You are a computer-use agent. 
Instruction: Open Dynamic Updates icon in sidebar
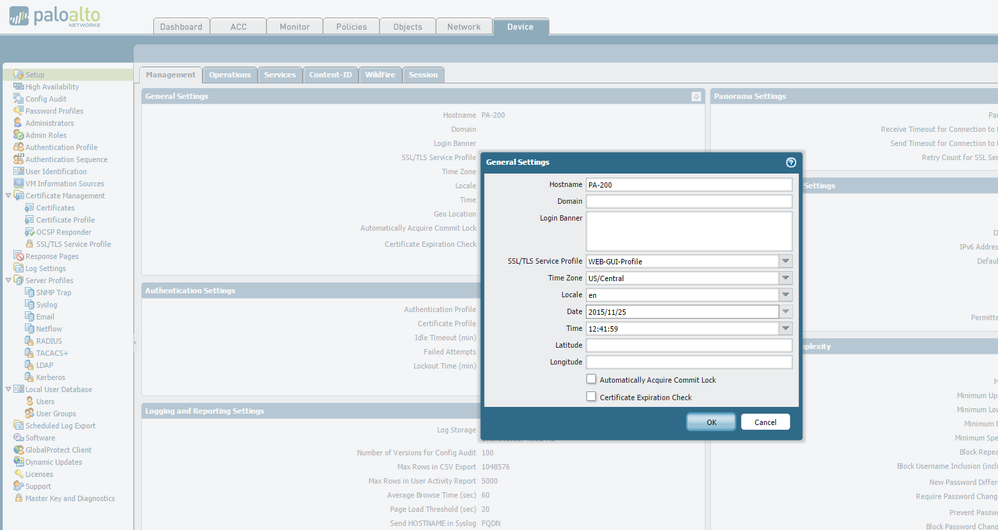click(18, 462)
